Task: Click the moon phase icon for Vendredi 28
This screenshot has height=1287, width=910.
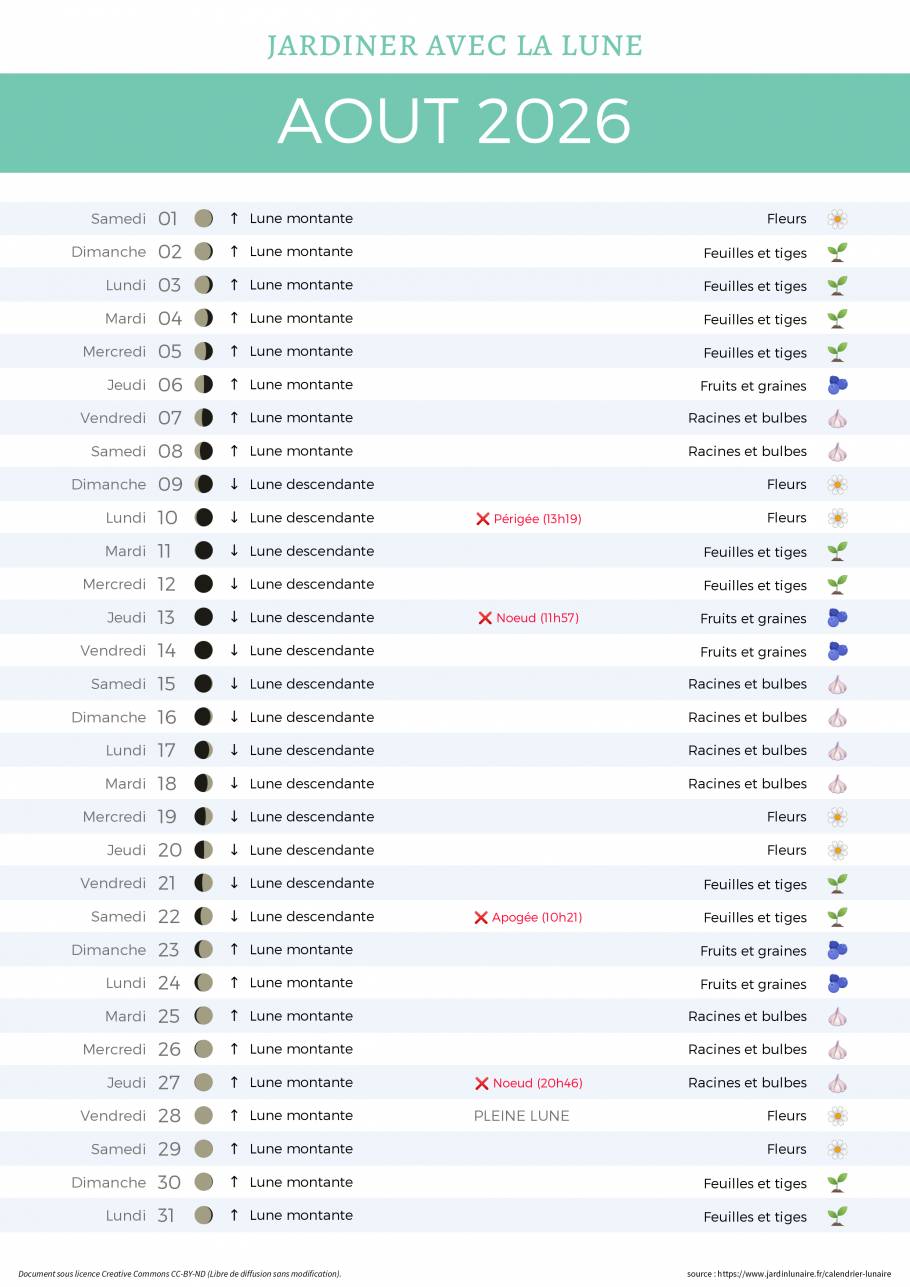Action: pos(204,1115)
